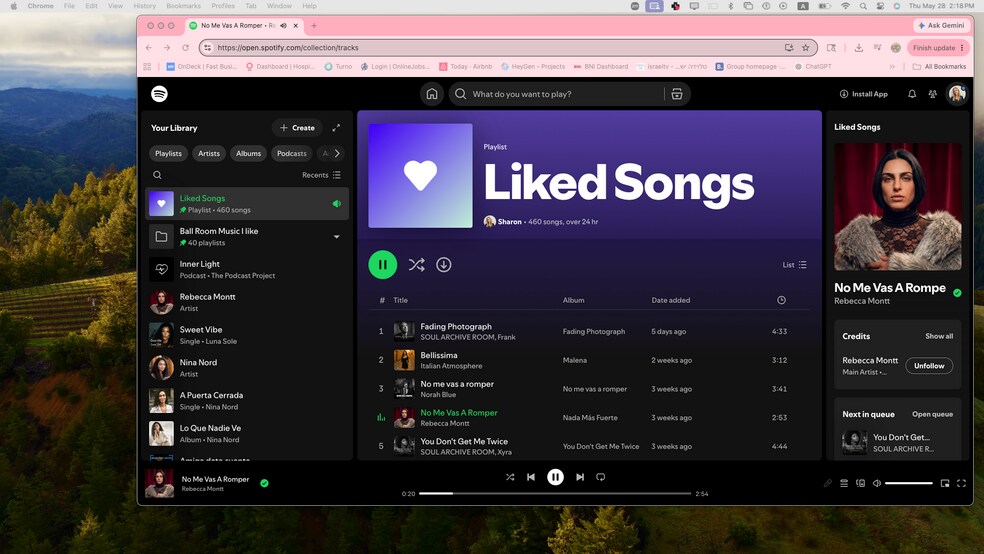Sort by duration clock column header
Image resolution: width=984 pixels, height=554 pixels.
pyautogui.click(x=781, y=300)
